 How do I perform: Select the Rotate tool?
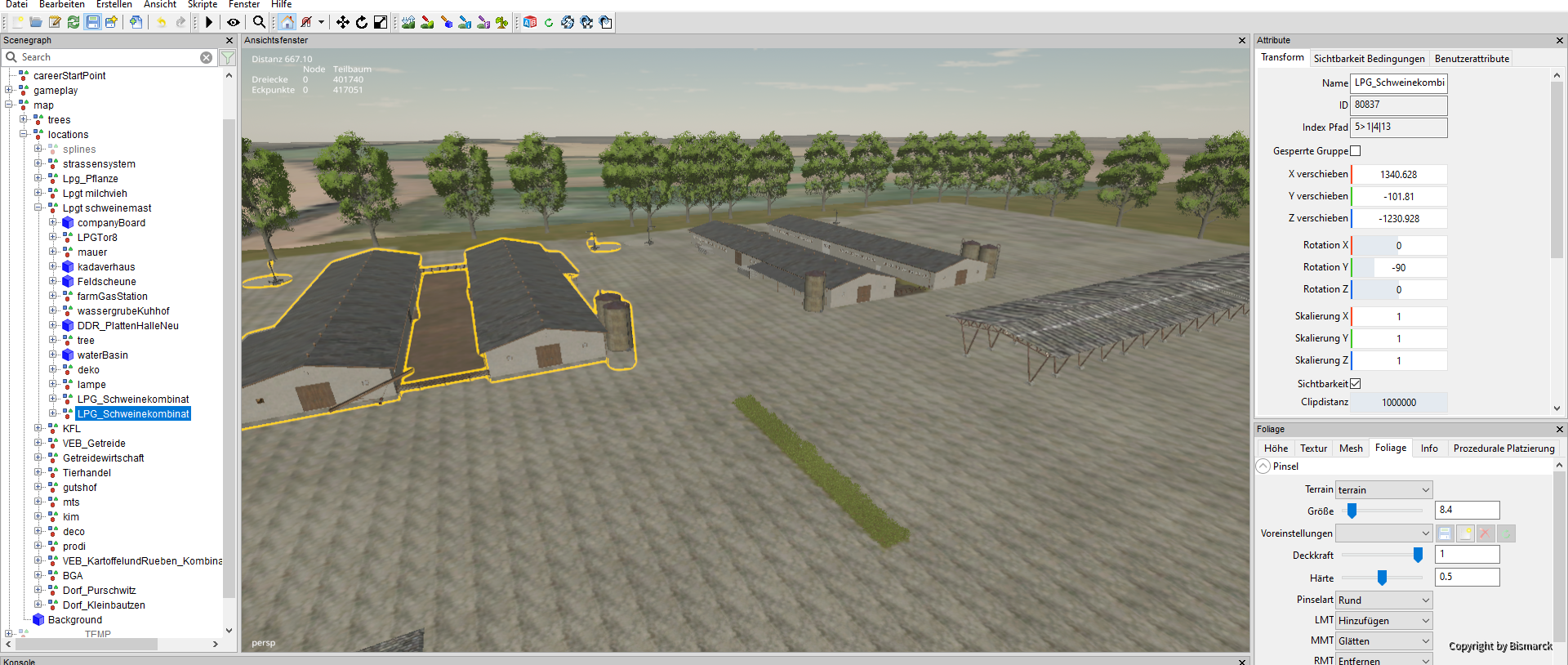pos(362,22)
